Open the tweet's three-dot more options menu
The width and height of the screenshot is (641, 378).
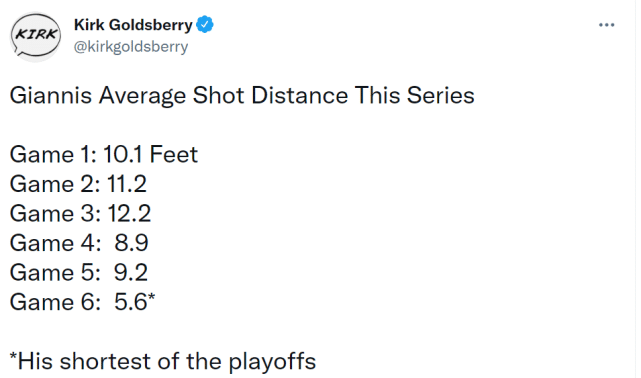tap(606, 25)
